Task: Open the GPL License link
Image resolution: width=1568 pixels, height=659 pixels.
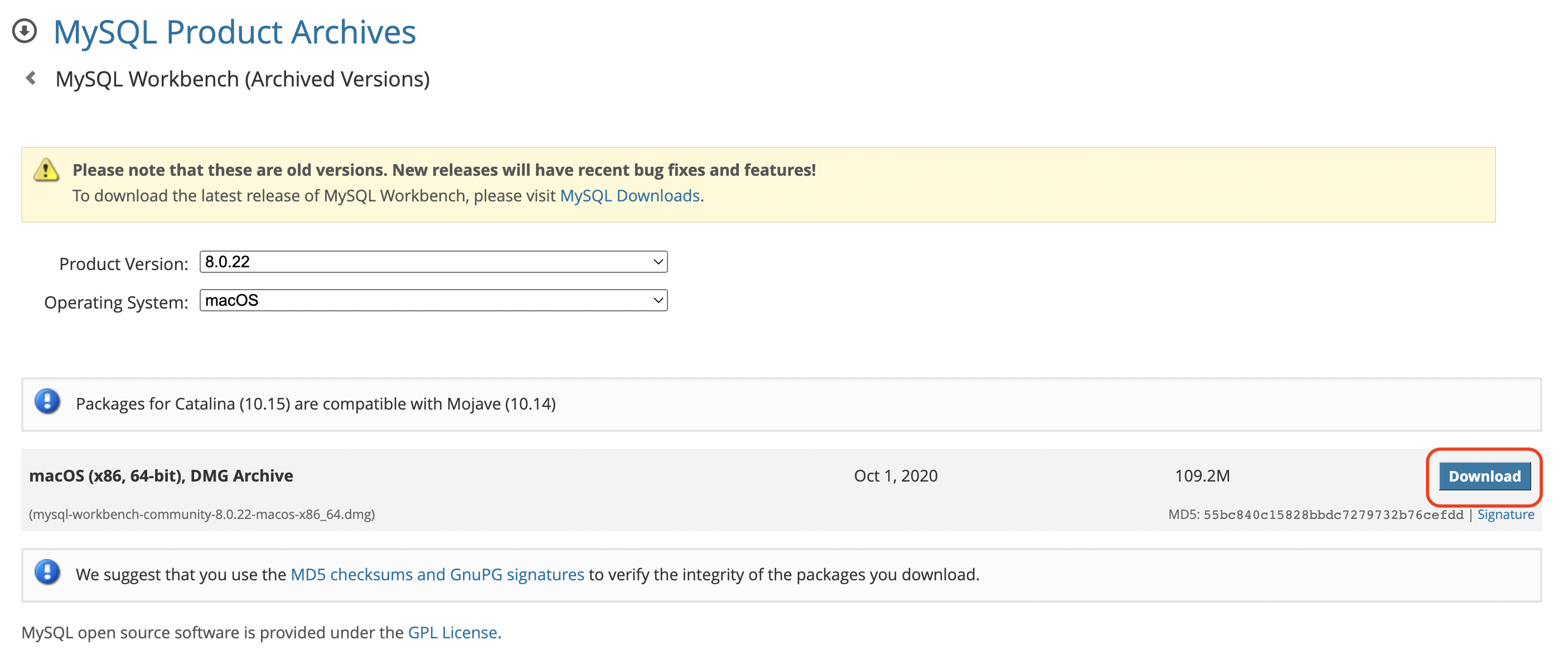Action: click(x=452, y=632)
